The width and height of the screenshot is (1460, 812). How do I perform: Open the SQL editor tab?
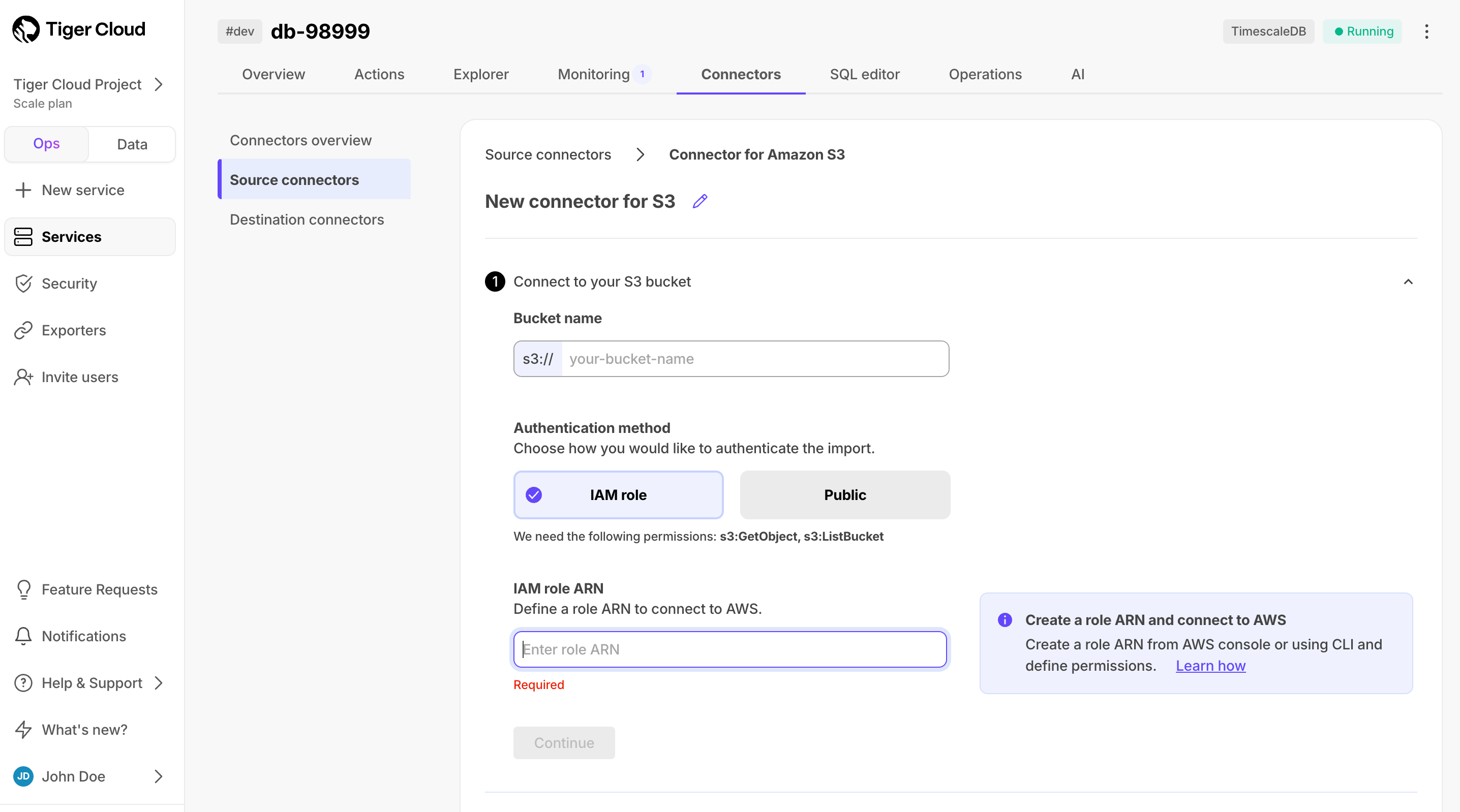pyautogui.click(x=864, y=74)
